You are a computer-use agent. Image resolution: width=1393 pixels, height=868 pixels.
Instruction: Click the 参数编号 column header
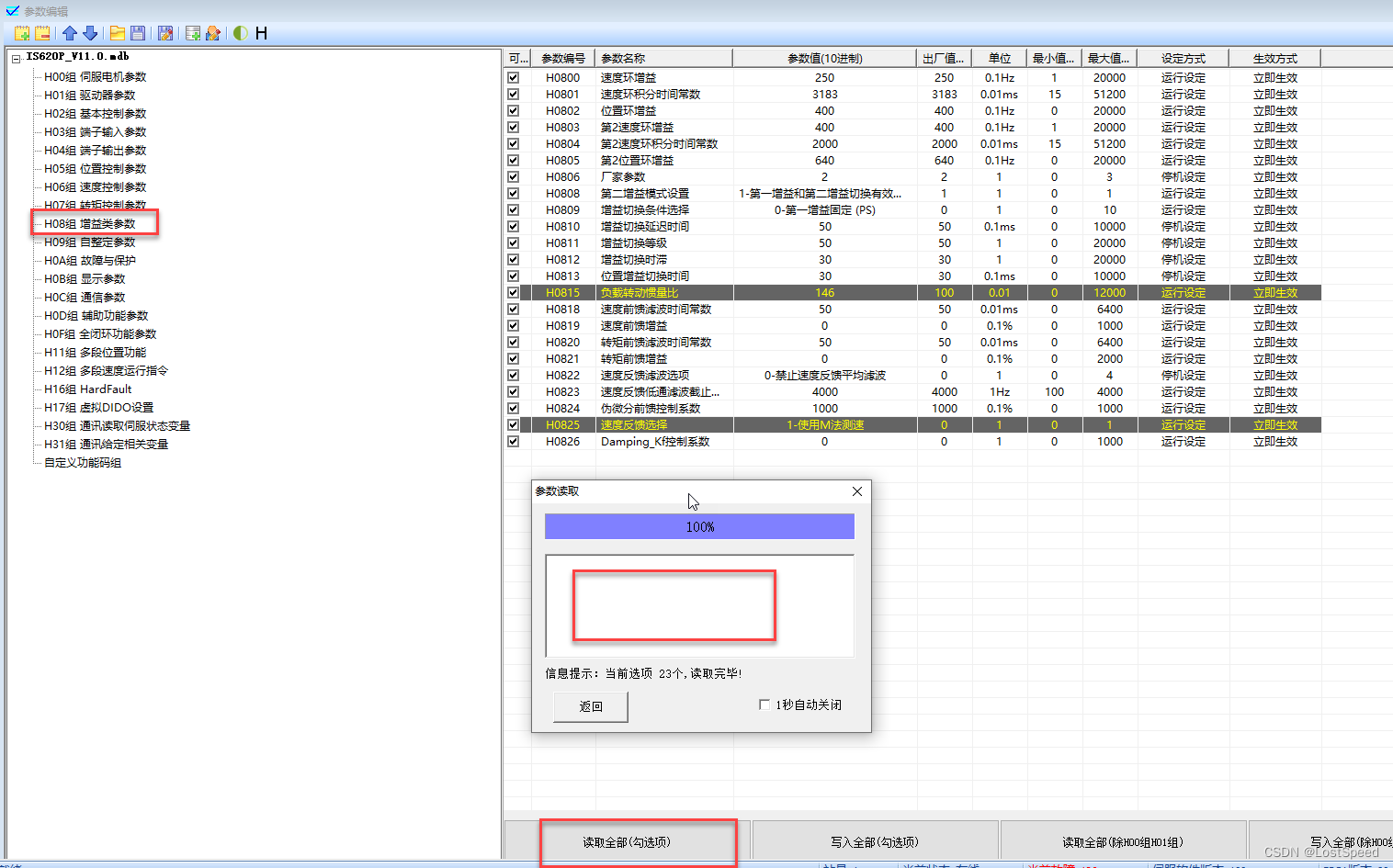pos(563,59)
